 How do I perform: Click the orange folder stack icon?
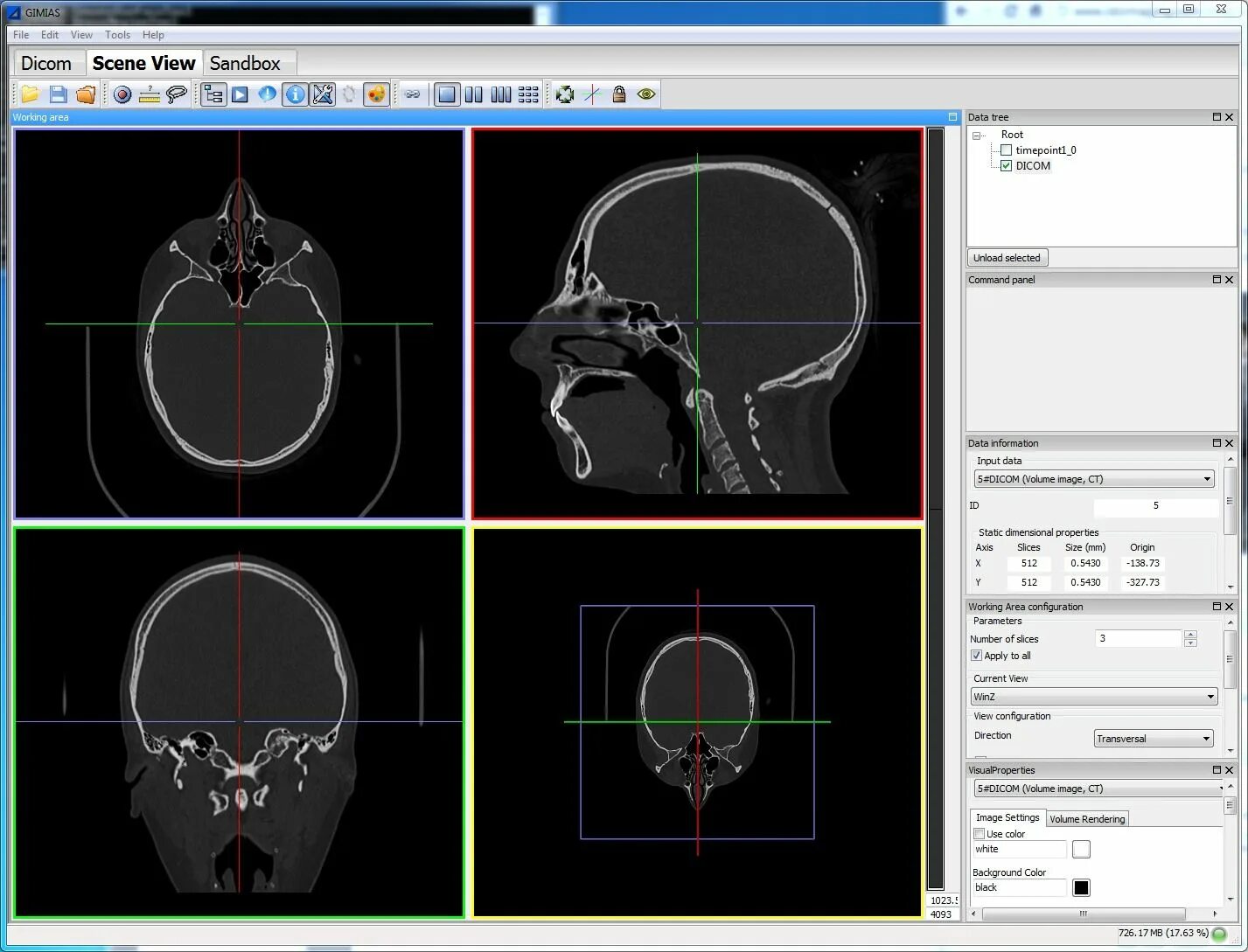coord(86,94)
